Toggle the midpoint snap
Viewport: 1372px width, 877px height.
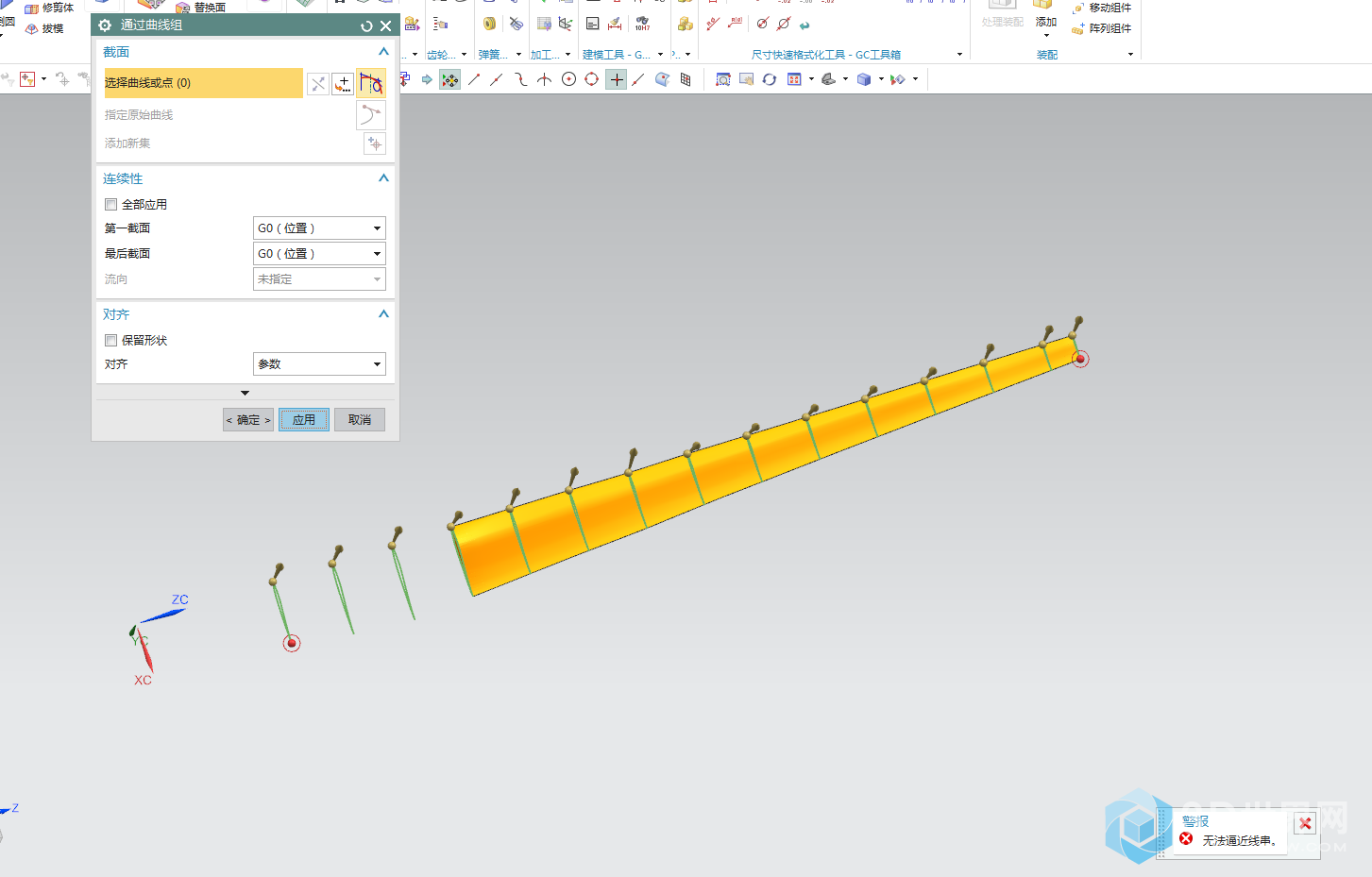click(x=497, y=80)
